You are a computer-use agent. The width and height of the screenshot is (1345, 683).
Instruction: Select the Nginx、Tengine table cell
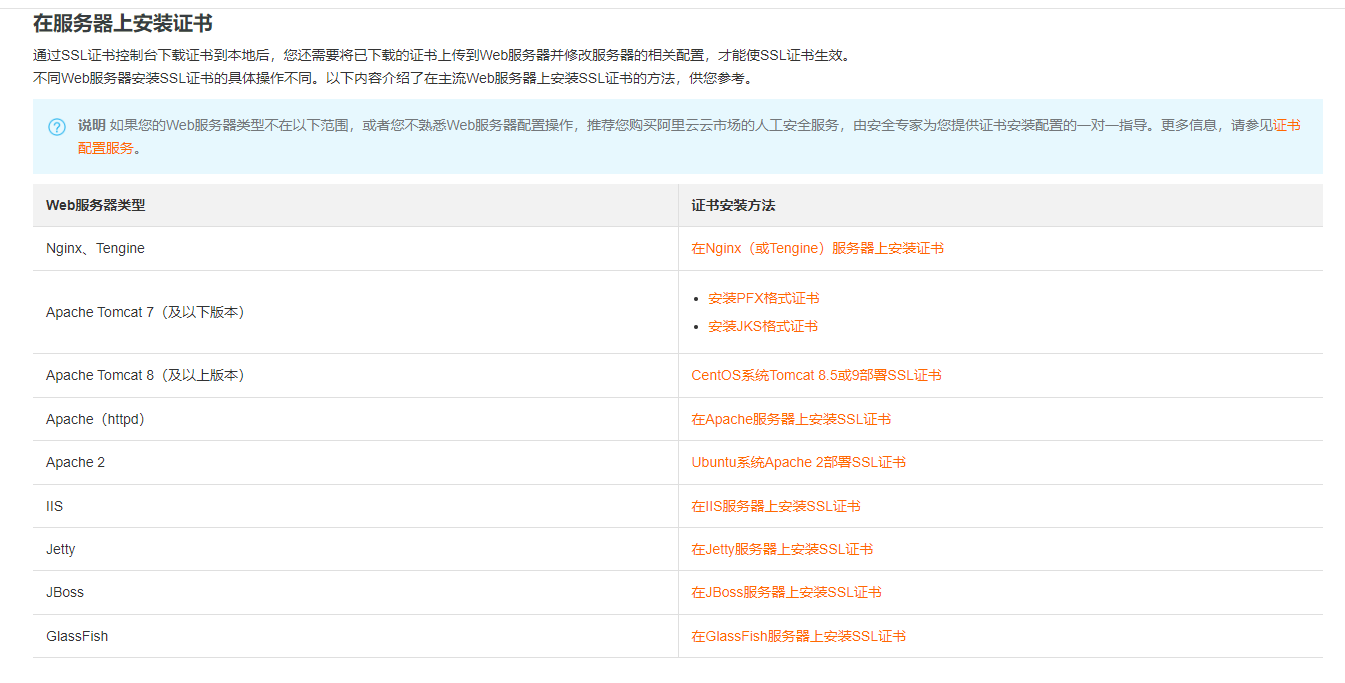pos(95,248)
